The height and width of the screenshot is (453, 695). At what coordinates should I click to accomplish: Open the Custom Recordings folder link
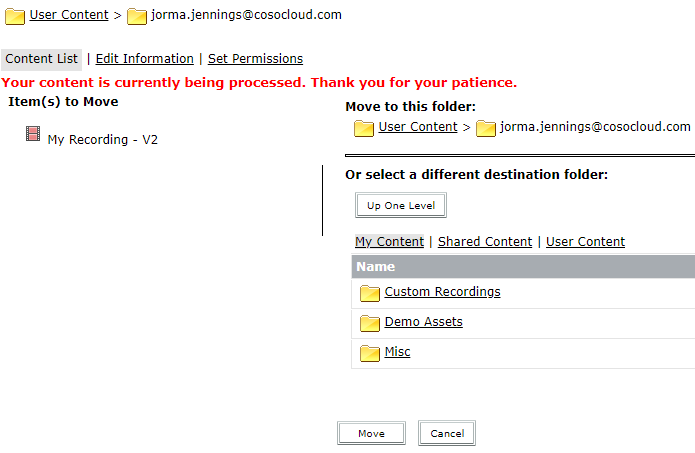pos(442,292)
